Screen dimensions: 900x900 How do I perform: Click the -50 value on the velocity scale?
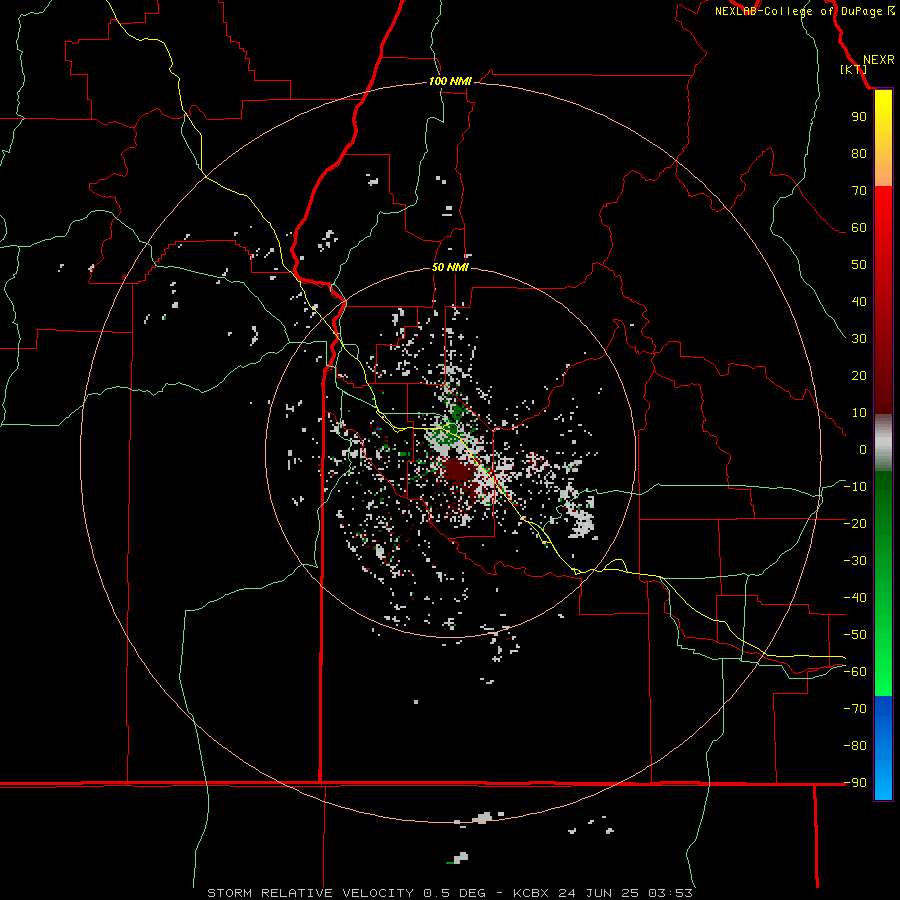[855, 635]
